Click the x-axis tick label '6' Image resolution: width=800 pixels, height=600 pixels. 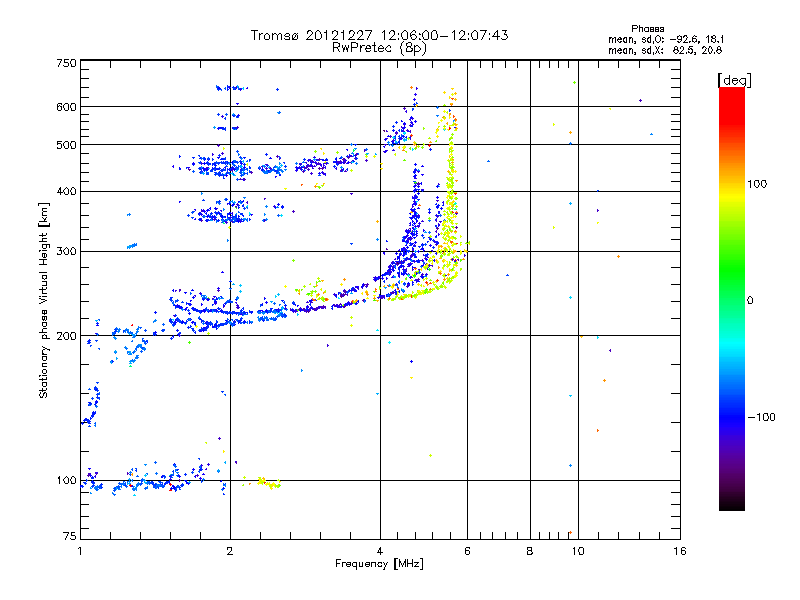pyautogui.click(x=467, y=551)
